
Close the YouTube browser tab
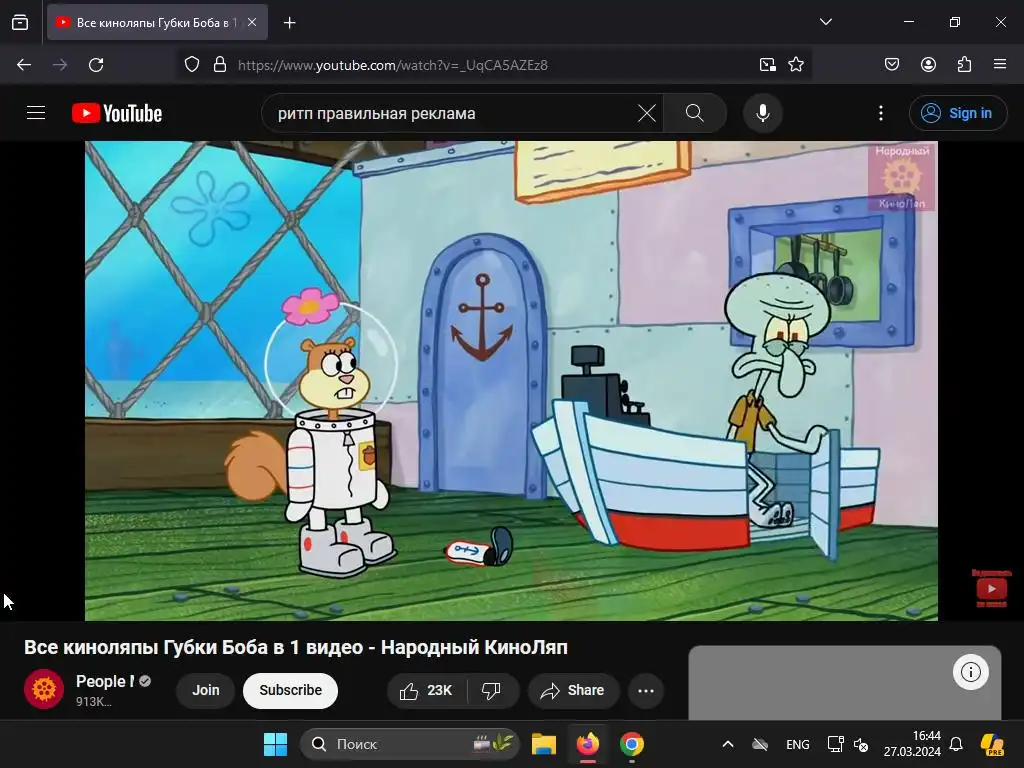point(252,22)
